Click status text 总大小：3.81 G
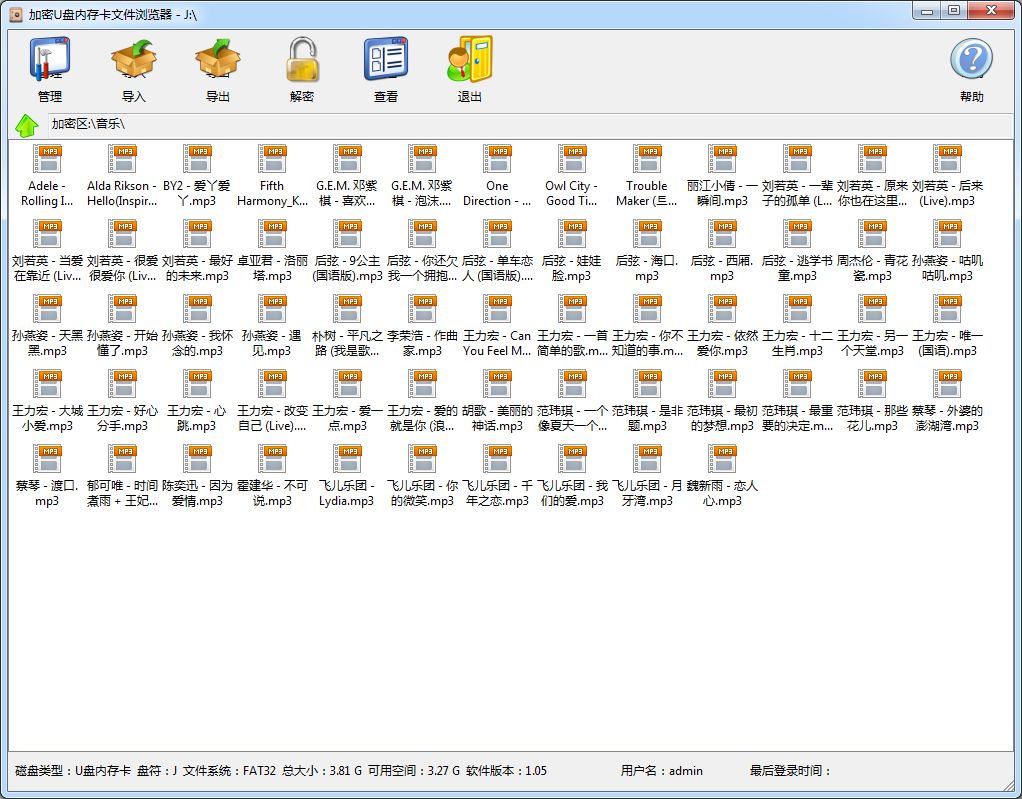 pos(322,771)
